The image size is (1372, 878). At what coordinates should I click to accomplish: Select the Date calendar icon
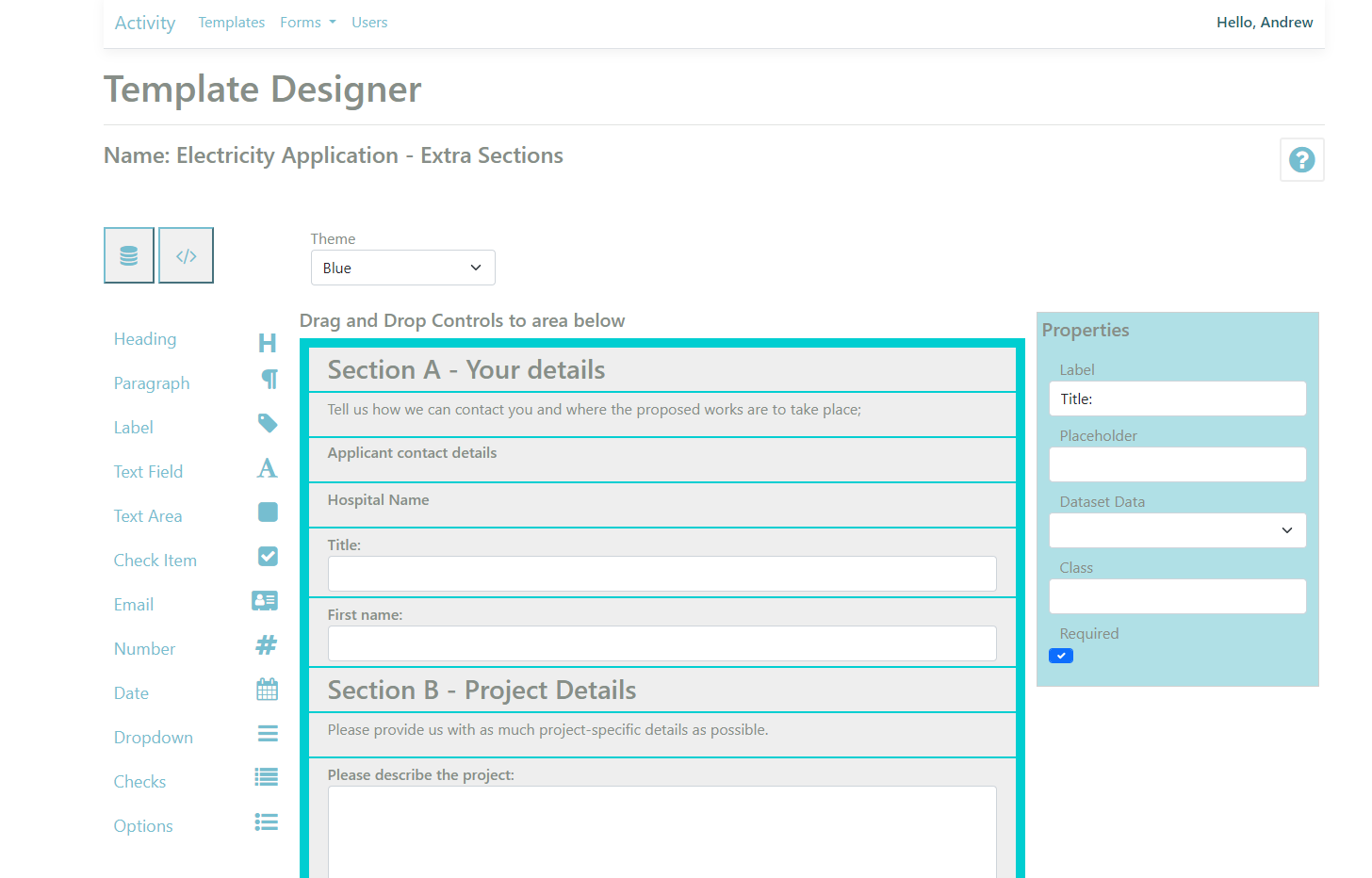coord(268,690)
